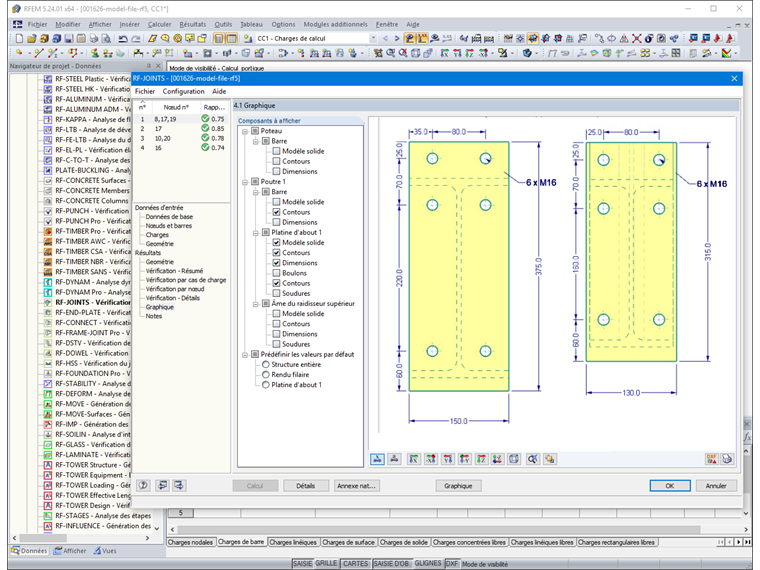Collapse the Poteau tree node
This screenshot has width=760, height=570.
[242, 131]
